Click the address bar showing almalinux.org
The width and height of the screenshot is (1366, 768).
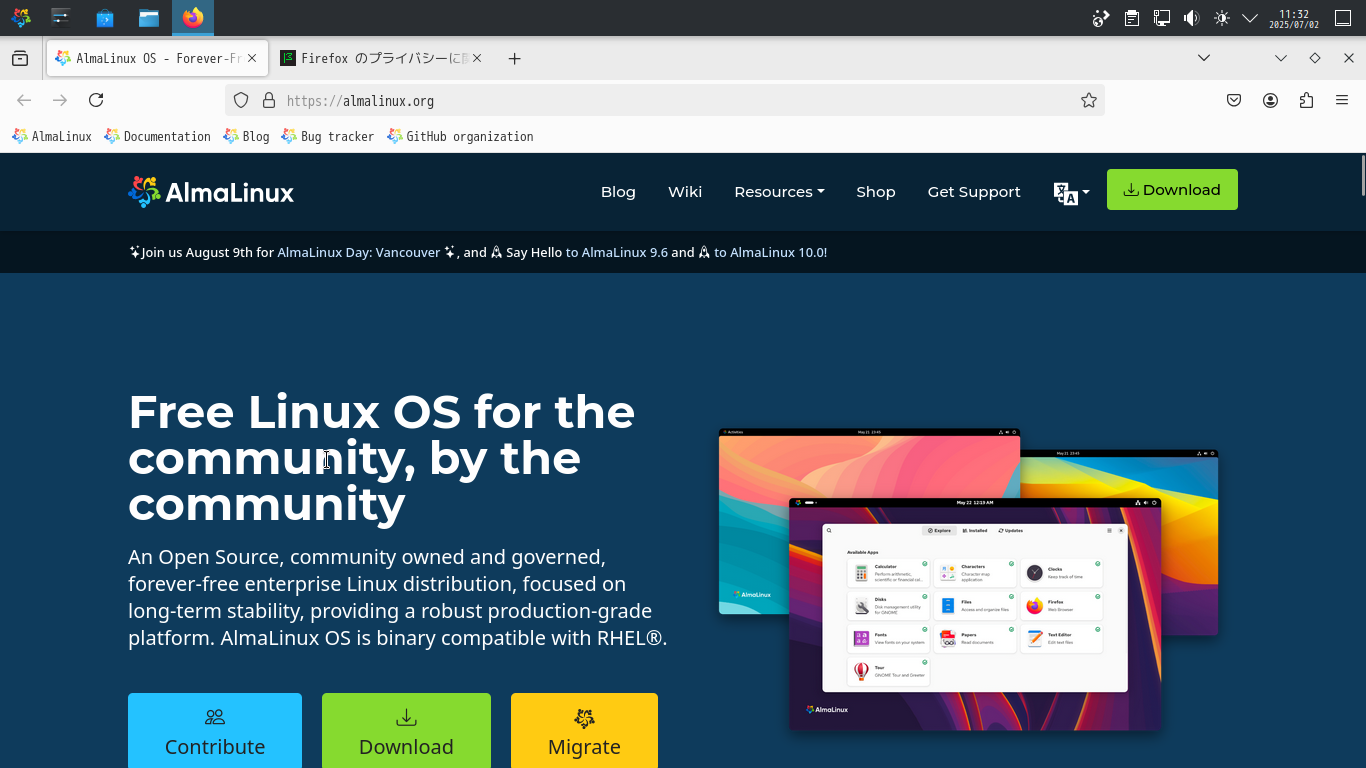(665, 100)
